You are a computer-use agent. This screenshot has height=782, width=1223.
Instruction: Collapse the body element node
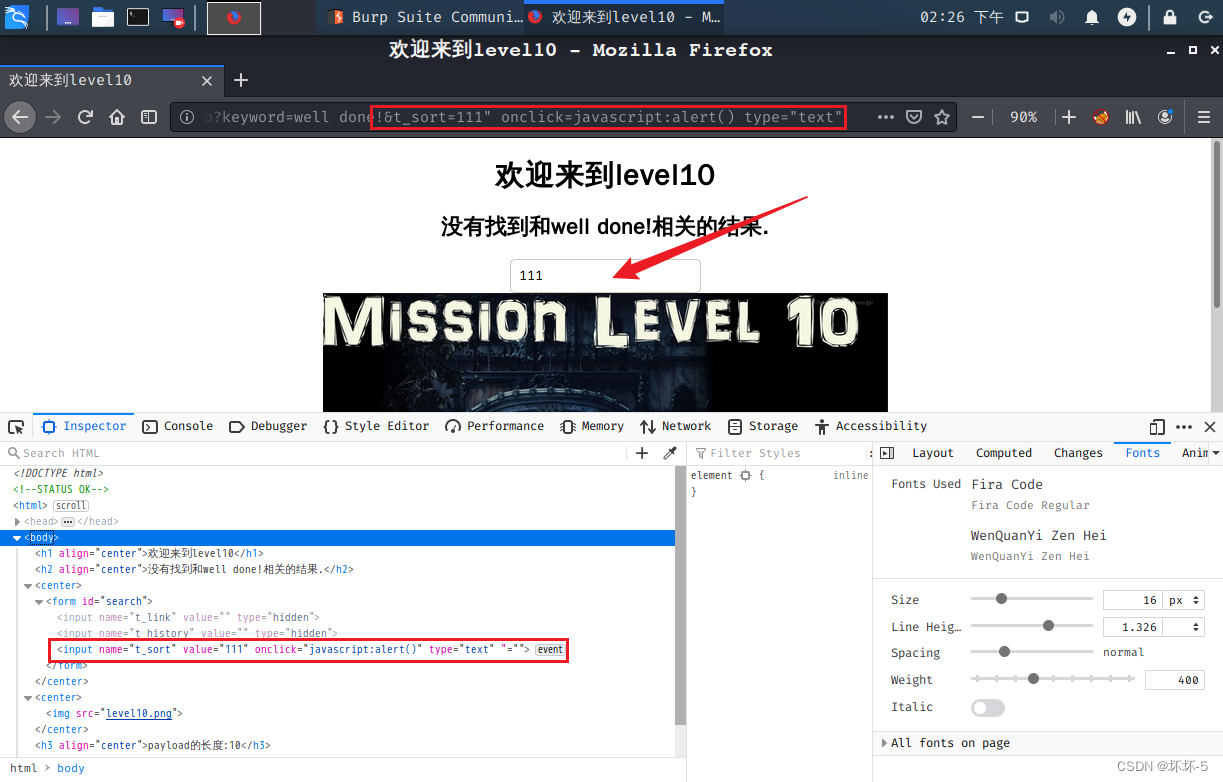[x=17, y=538]
